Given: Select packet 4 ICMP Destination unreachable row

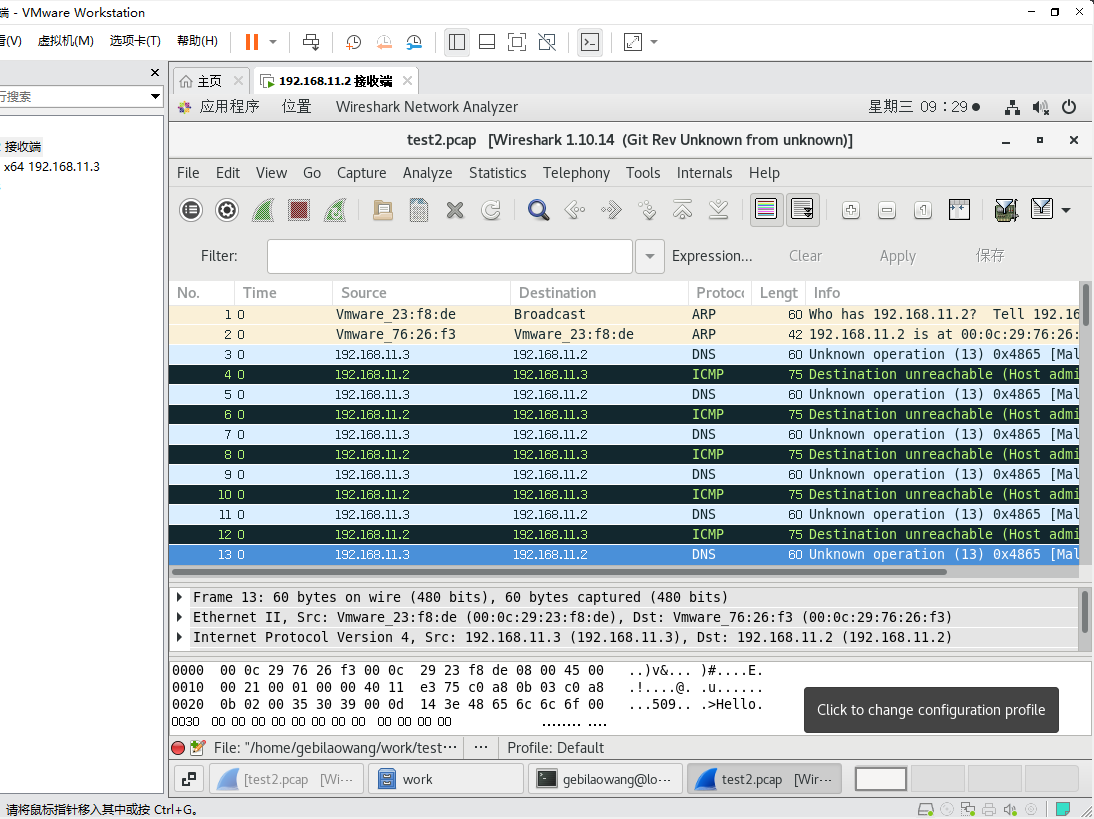Looking at the screenshot, I should coord(624,375).
